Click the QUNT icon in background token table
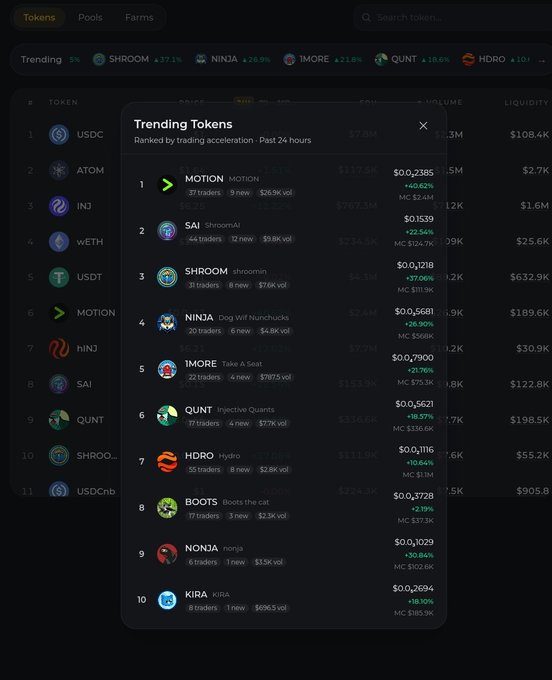Viewport: 552px width, 680px height. click(59, 420)
